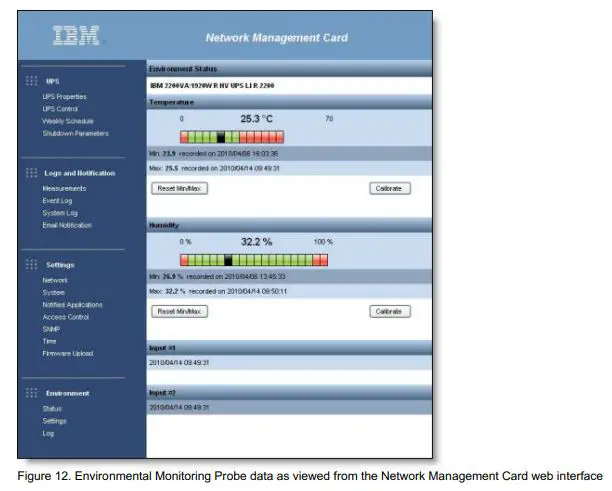Open Network settings
The height and width of the screenshot is (491, 612).
click(55, 280)
